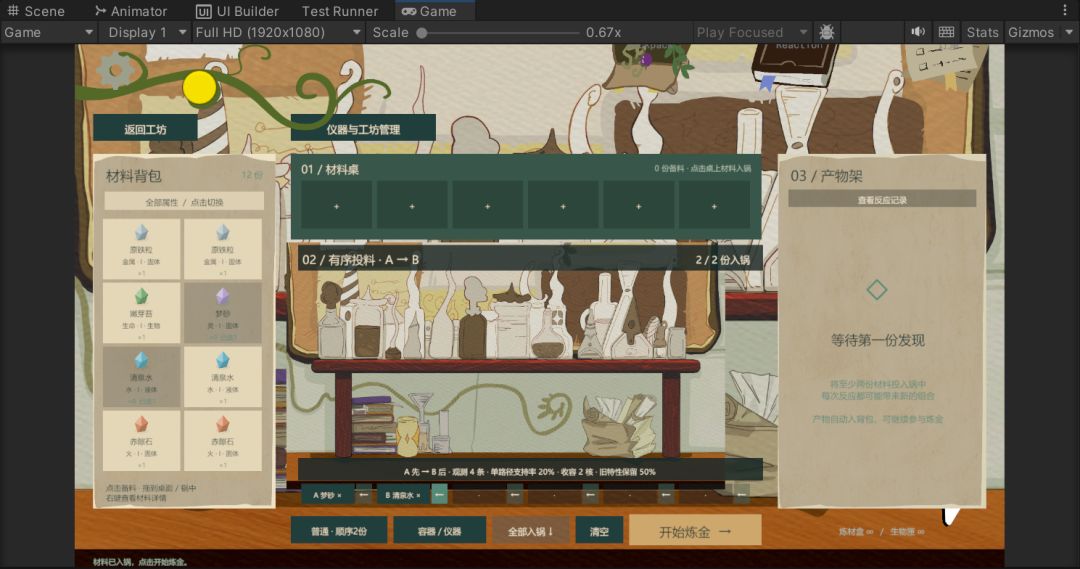The height and width of the screenshot is (569, 1080).
Task: Expand the Full HD resolution dropdown
Action: pos(278,32)
